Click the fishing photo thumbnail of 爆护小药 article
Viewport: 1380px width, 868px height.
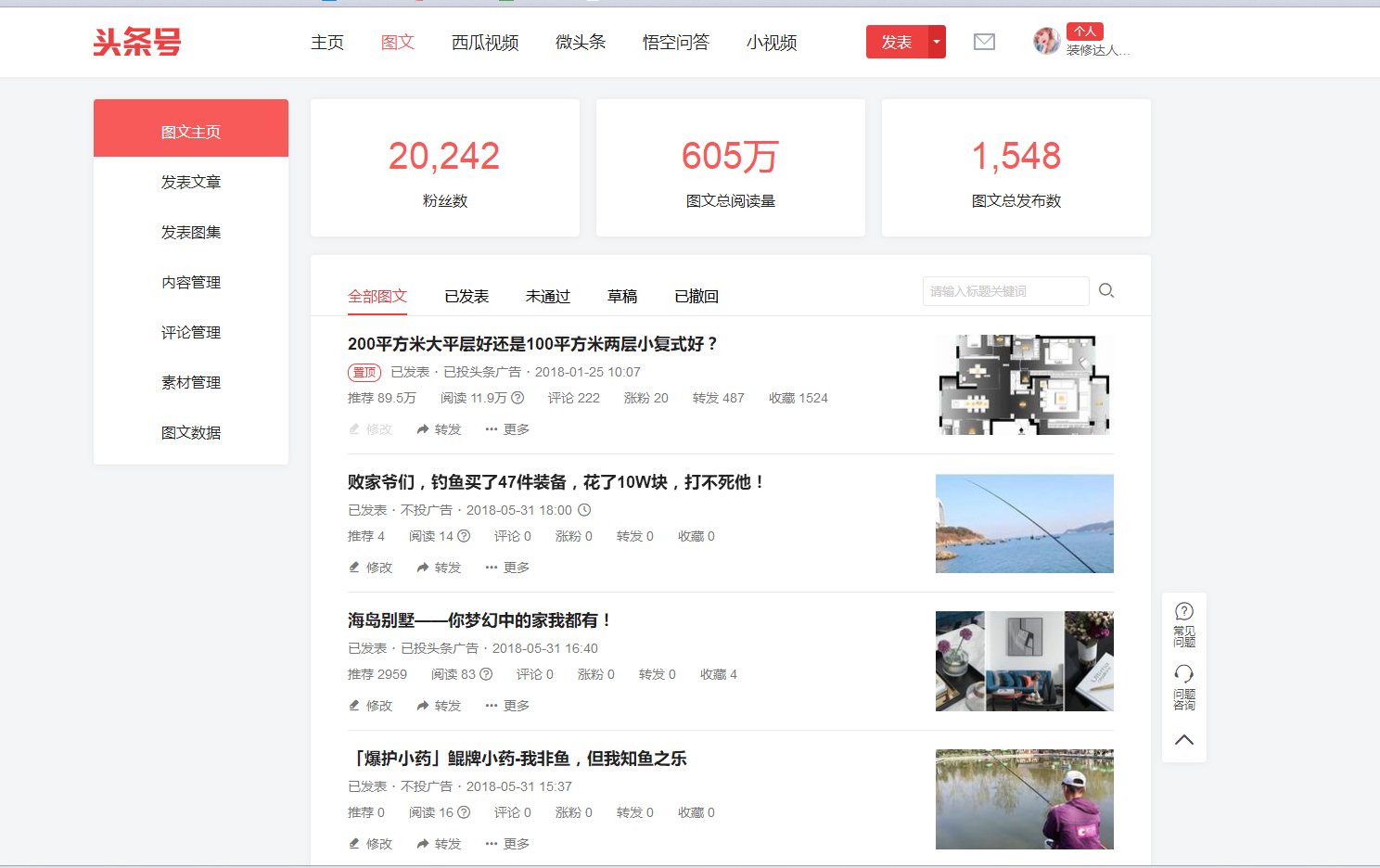coord(1023,799)
